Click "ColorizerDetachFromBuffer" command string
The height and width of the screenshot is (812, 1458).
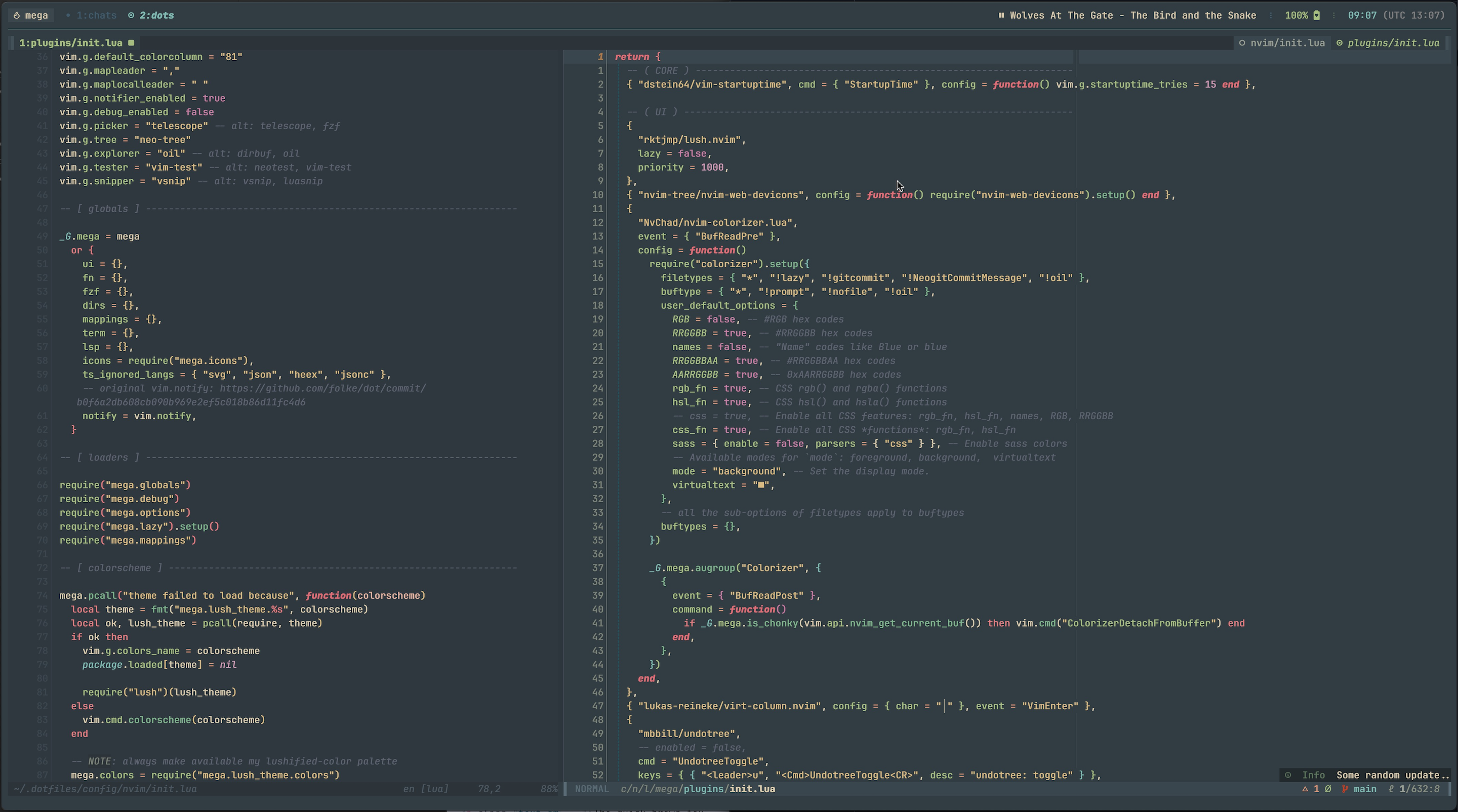pyautogui.click(x=1141, y=623)
